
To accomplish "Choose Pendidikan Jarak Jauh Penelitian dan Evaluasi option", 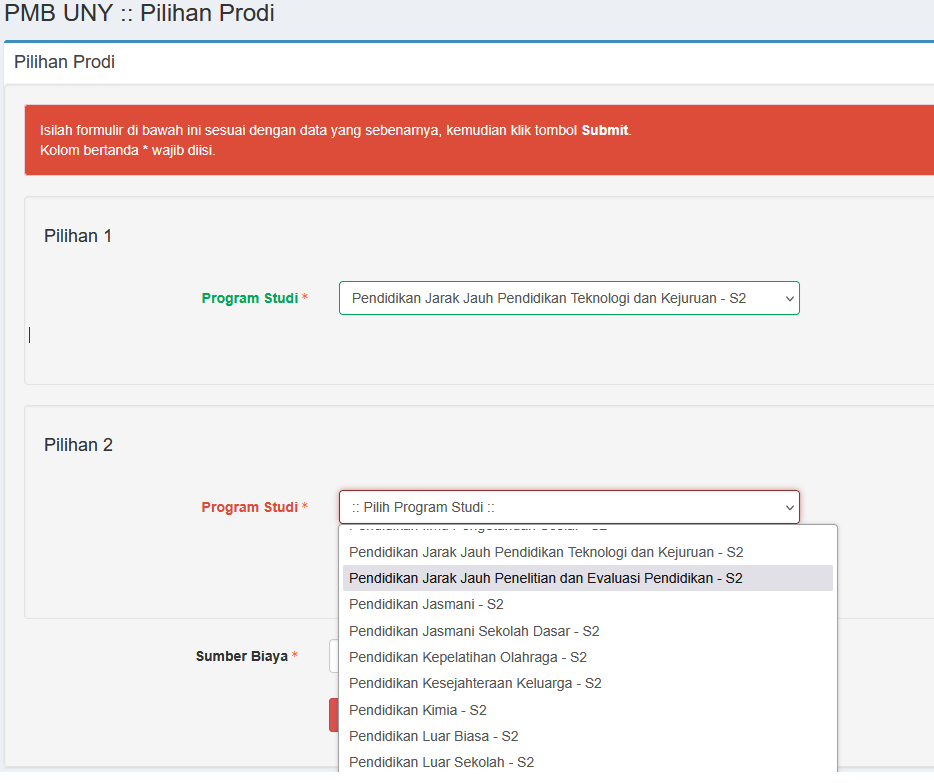I will coord(546,578).
